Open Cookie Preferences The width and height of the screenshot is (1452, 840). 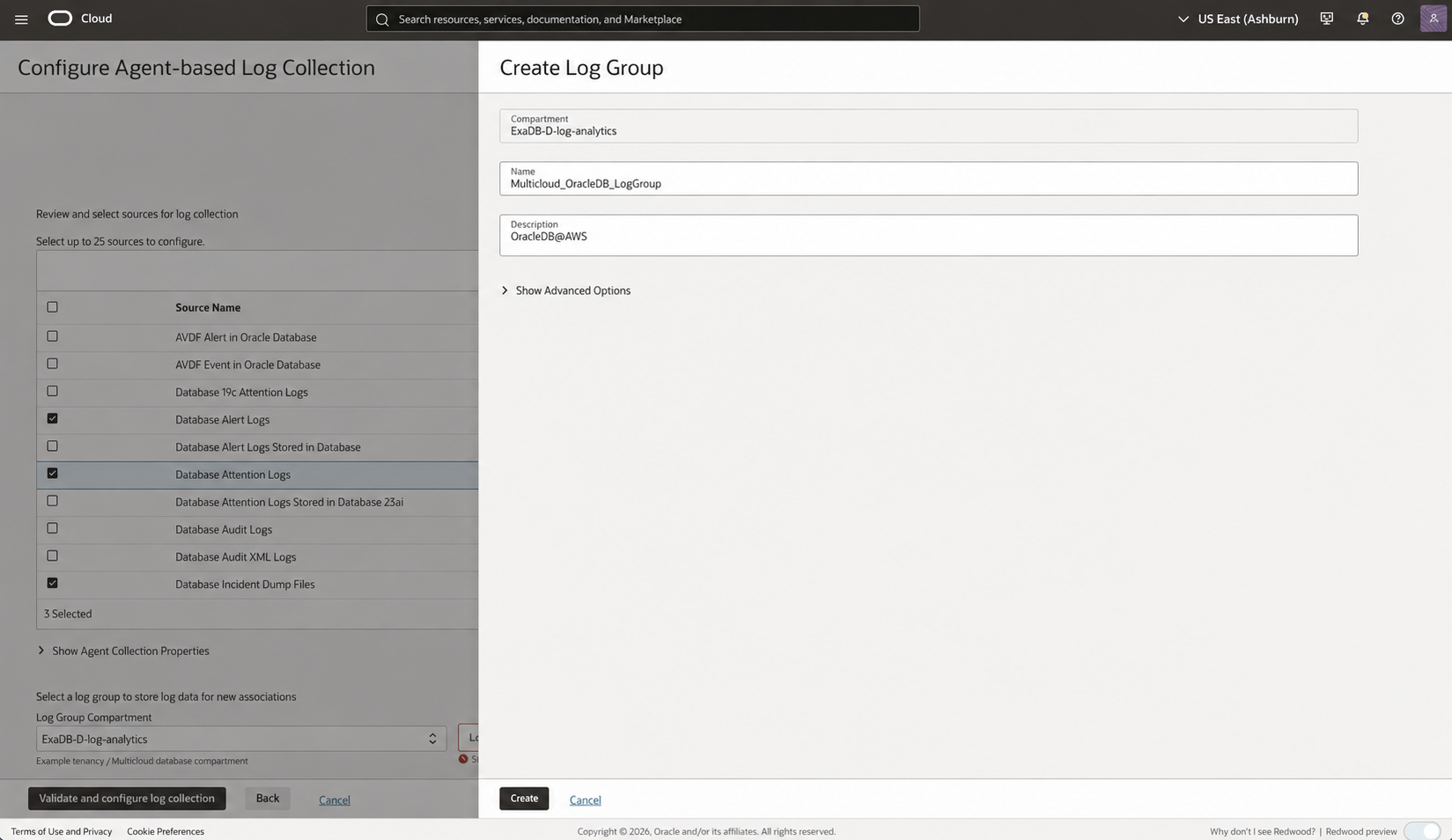166,831
